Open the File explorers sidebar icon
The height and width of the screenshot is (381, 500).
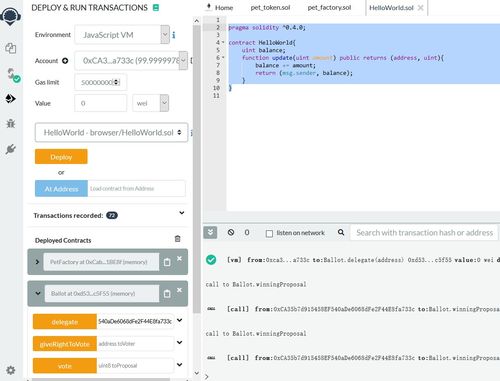pos(11,48)
